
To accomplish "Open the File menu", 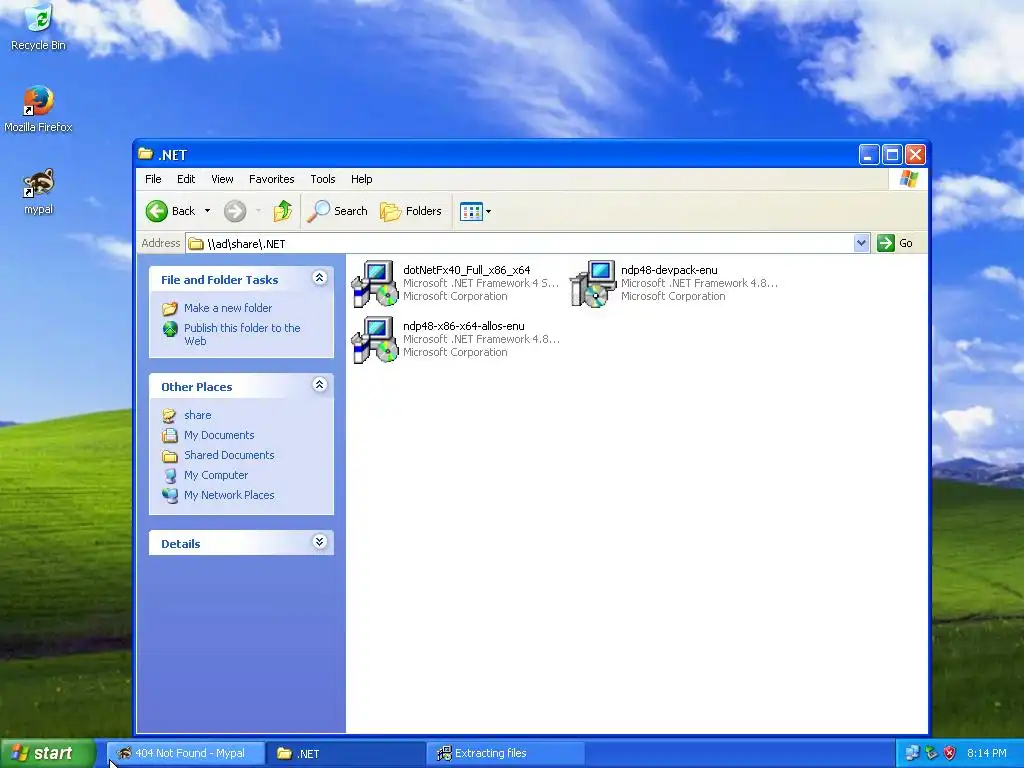I will (153, 179).
